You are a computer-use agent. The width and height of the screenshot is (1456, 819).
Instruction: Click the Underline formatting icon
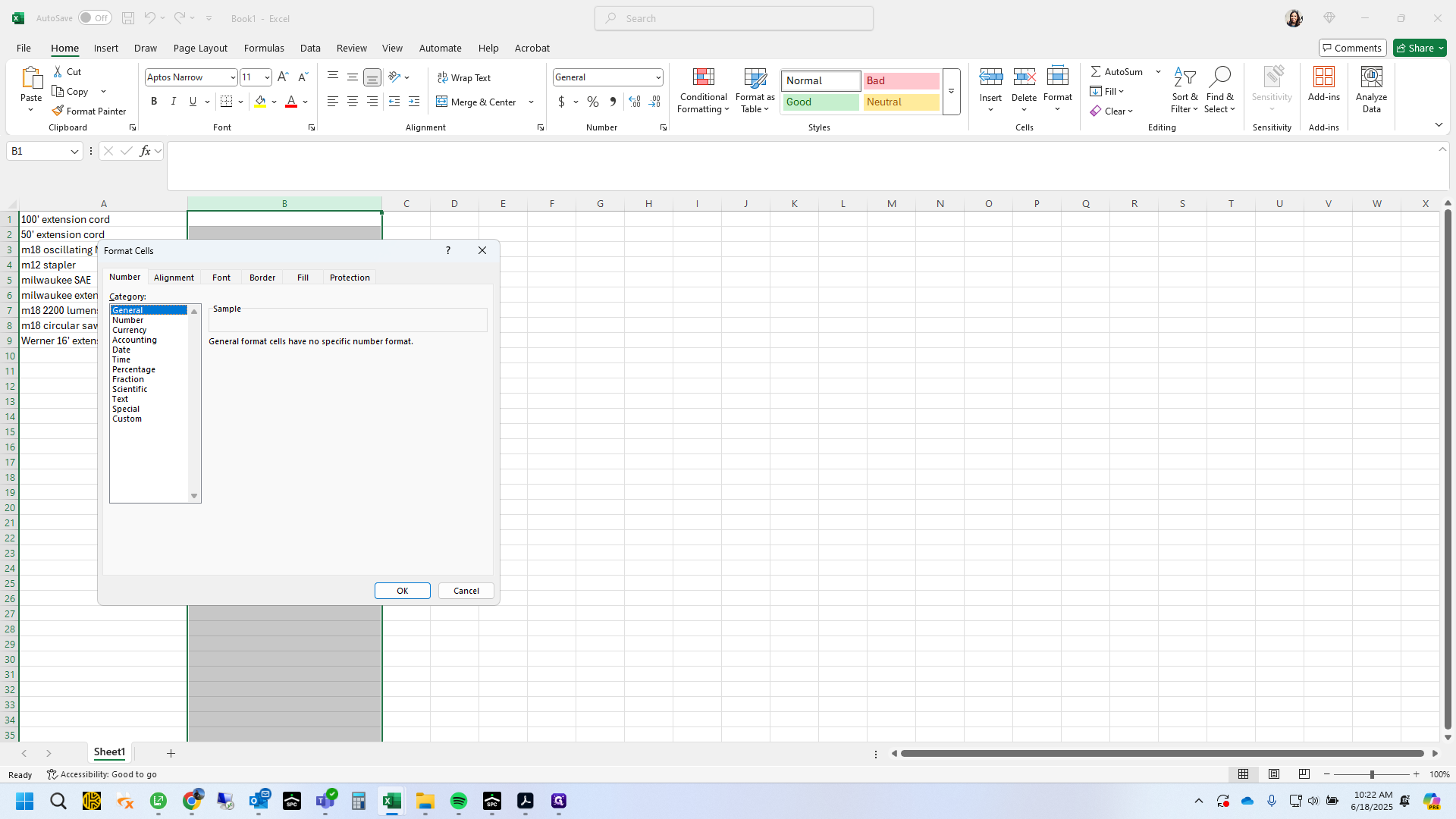point(193,102)
